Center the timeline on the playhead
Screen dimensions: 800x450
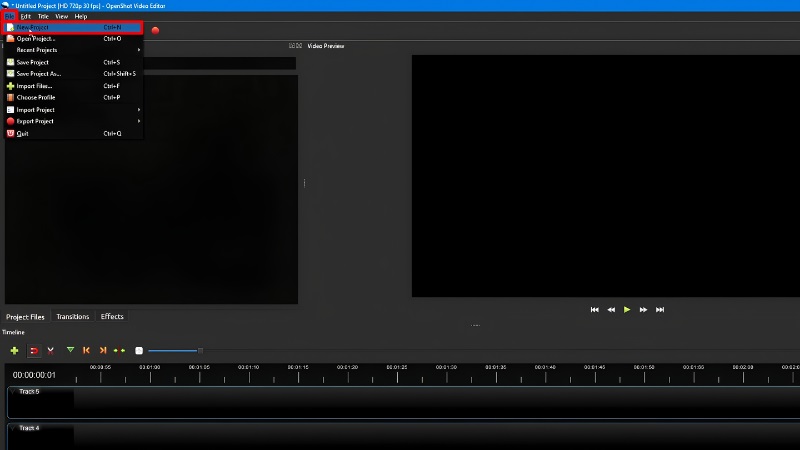point(119,351)
